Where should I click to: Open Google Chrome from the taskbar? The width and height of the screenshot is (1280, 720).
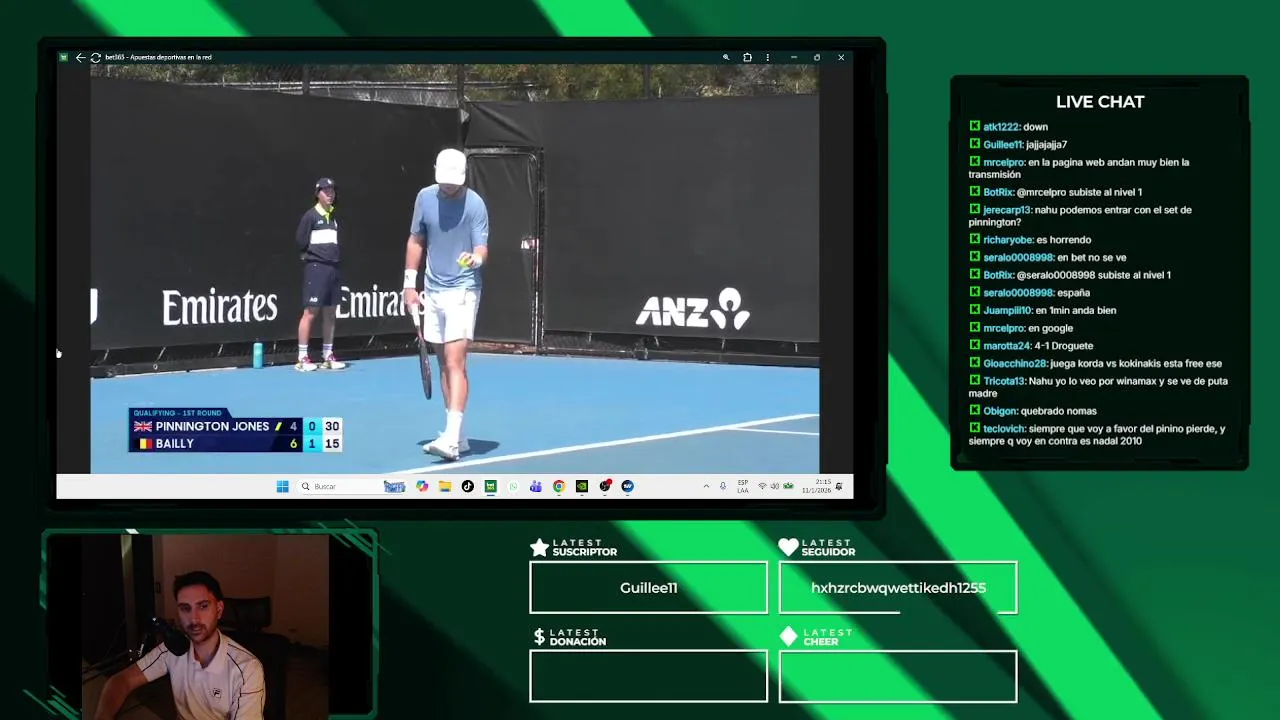(559, 486)
